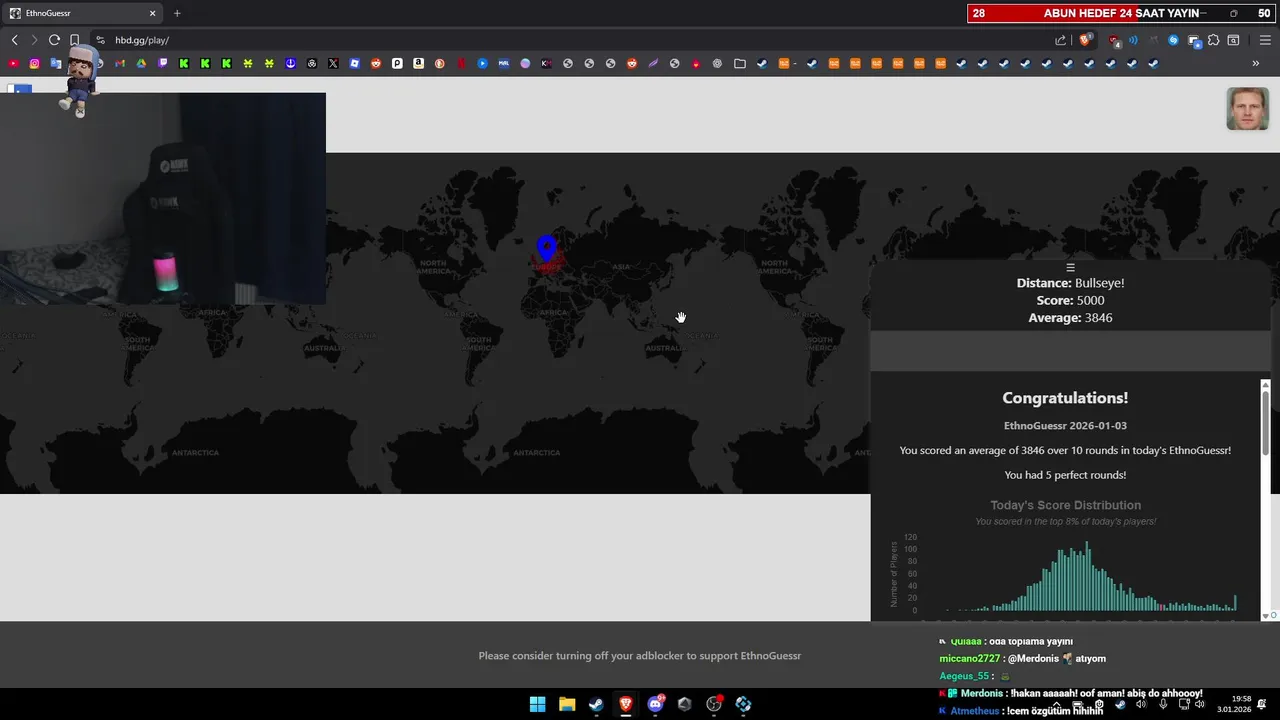Reload the hbd.gg page
The width and height of the screenshot is (1280, 720).
tap(54, 40)
